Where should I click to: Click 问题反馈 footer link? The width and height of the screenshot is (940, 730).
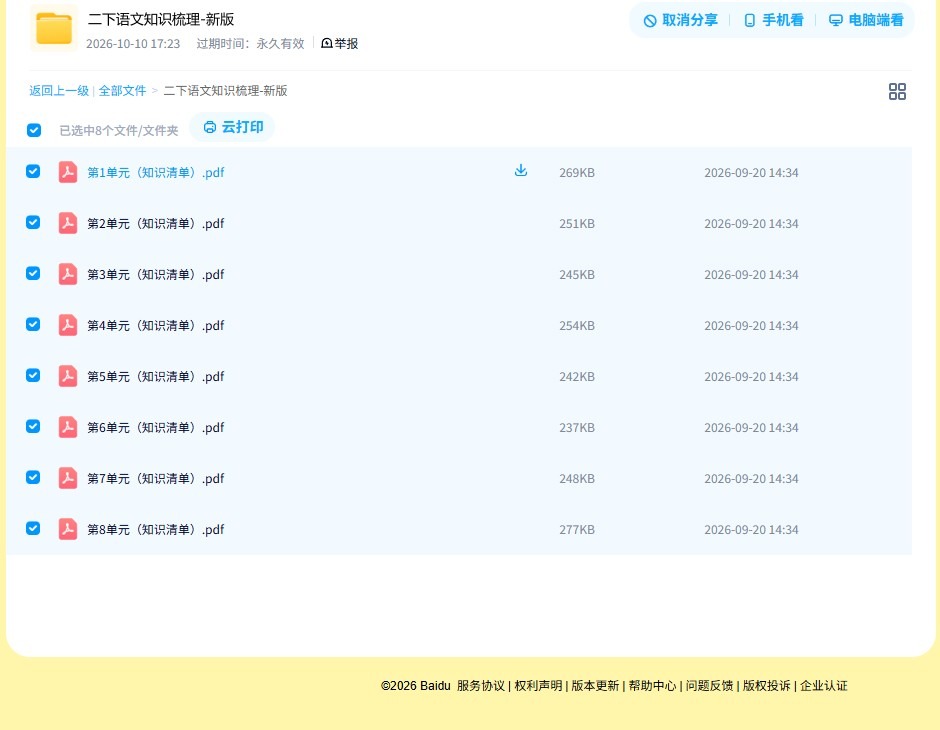[x=709, y=686]
